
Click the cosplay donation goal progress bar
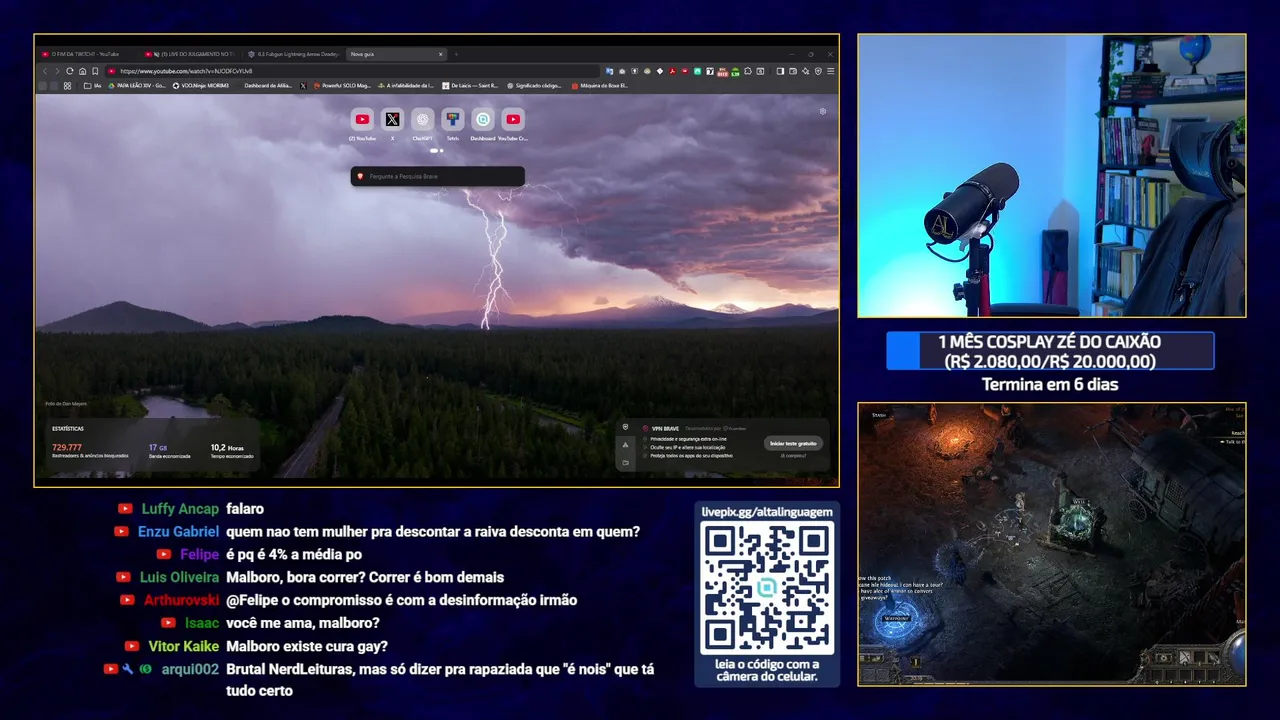1050,351
